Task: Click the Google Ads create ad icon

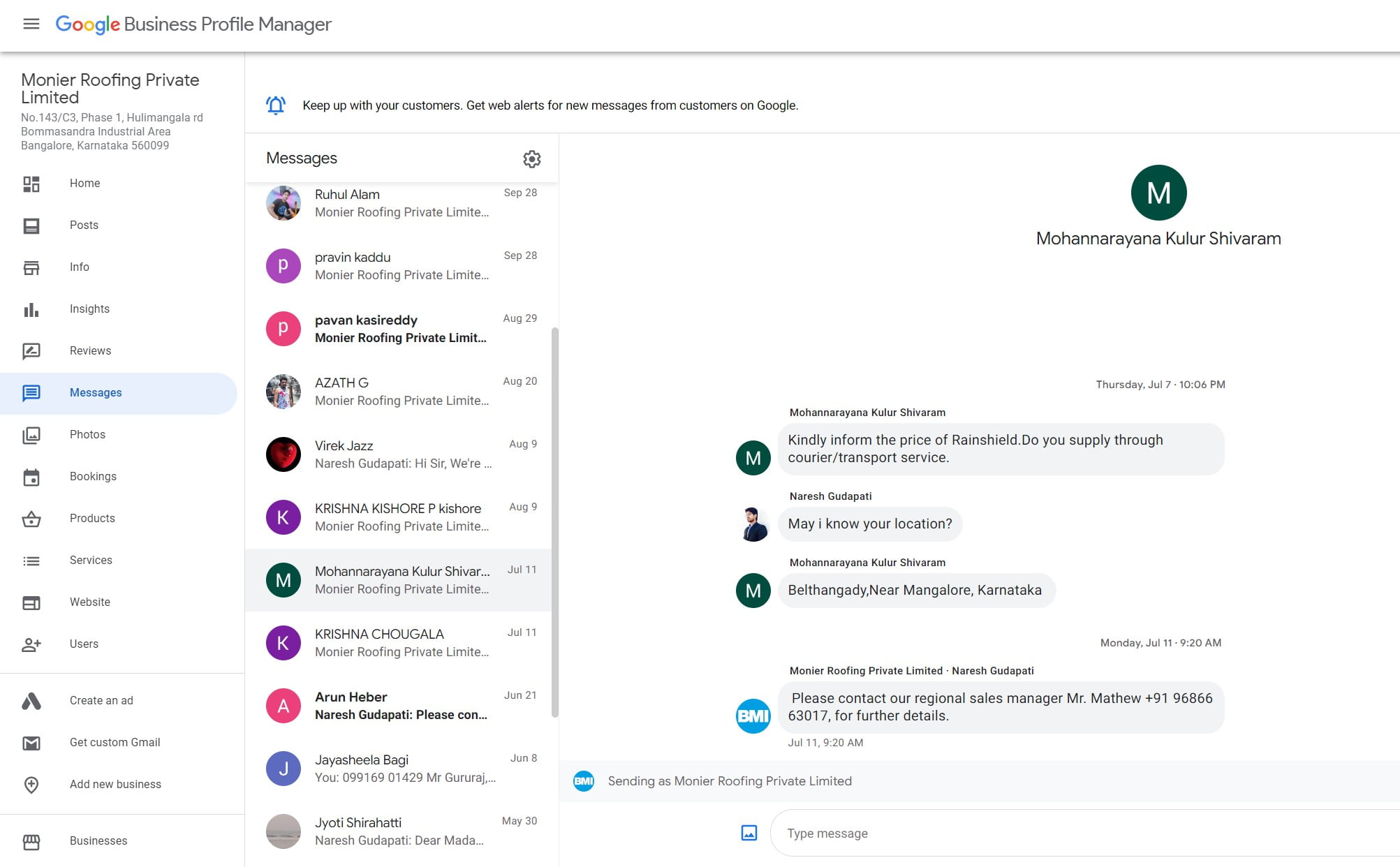Action: click(31, 701)
